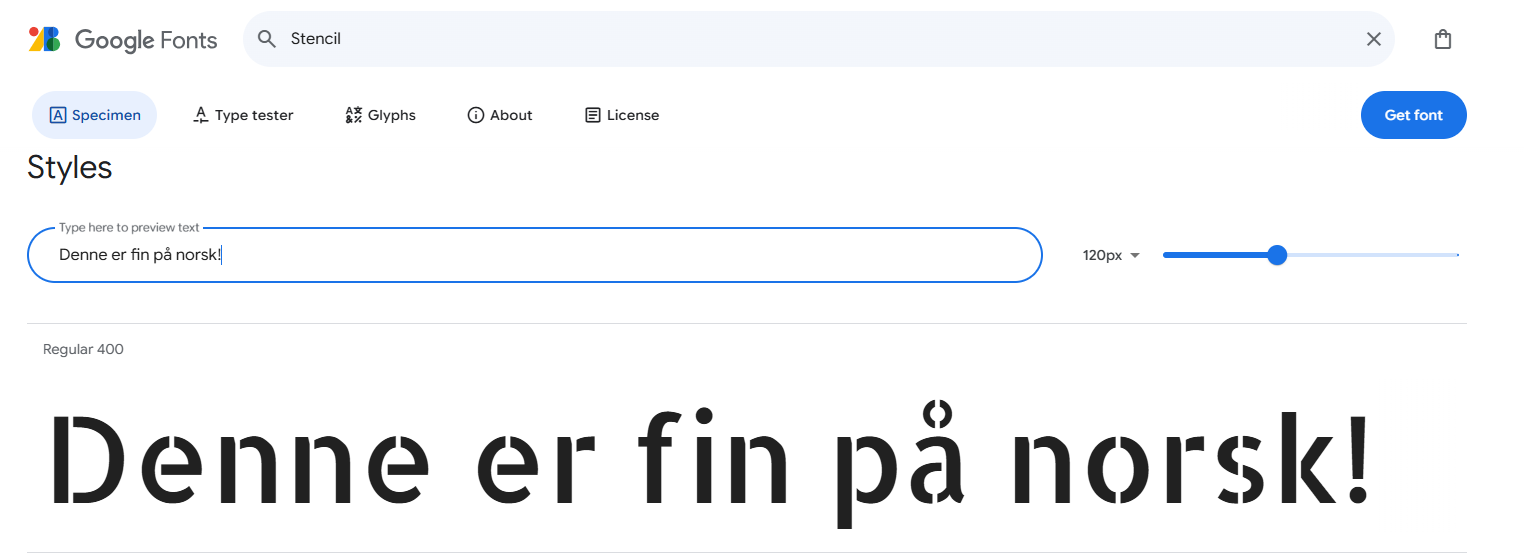
Task: Click the Google Fonts logo icon
Action: 44,39
